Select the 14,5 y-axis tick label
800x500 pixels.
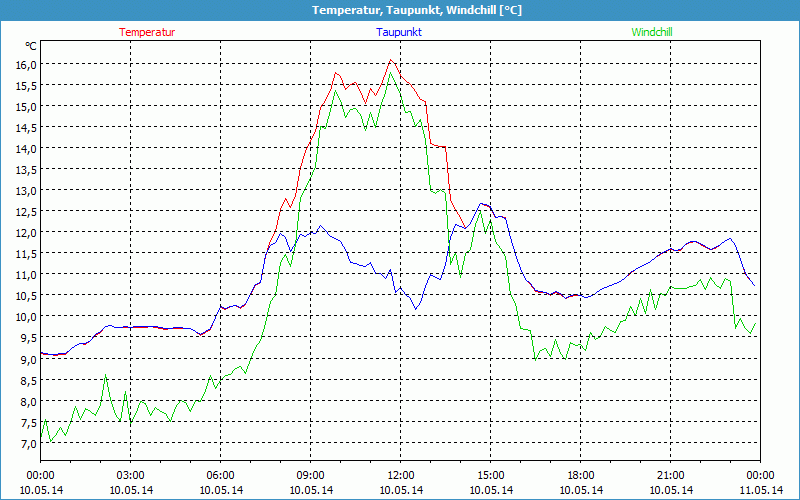pos(24,127)
